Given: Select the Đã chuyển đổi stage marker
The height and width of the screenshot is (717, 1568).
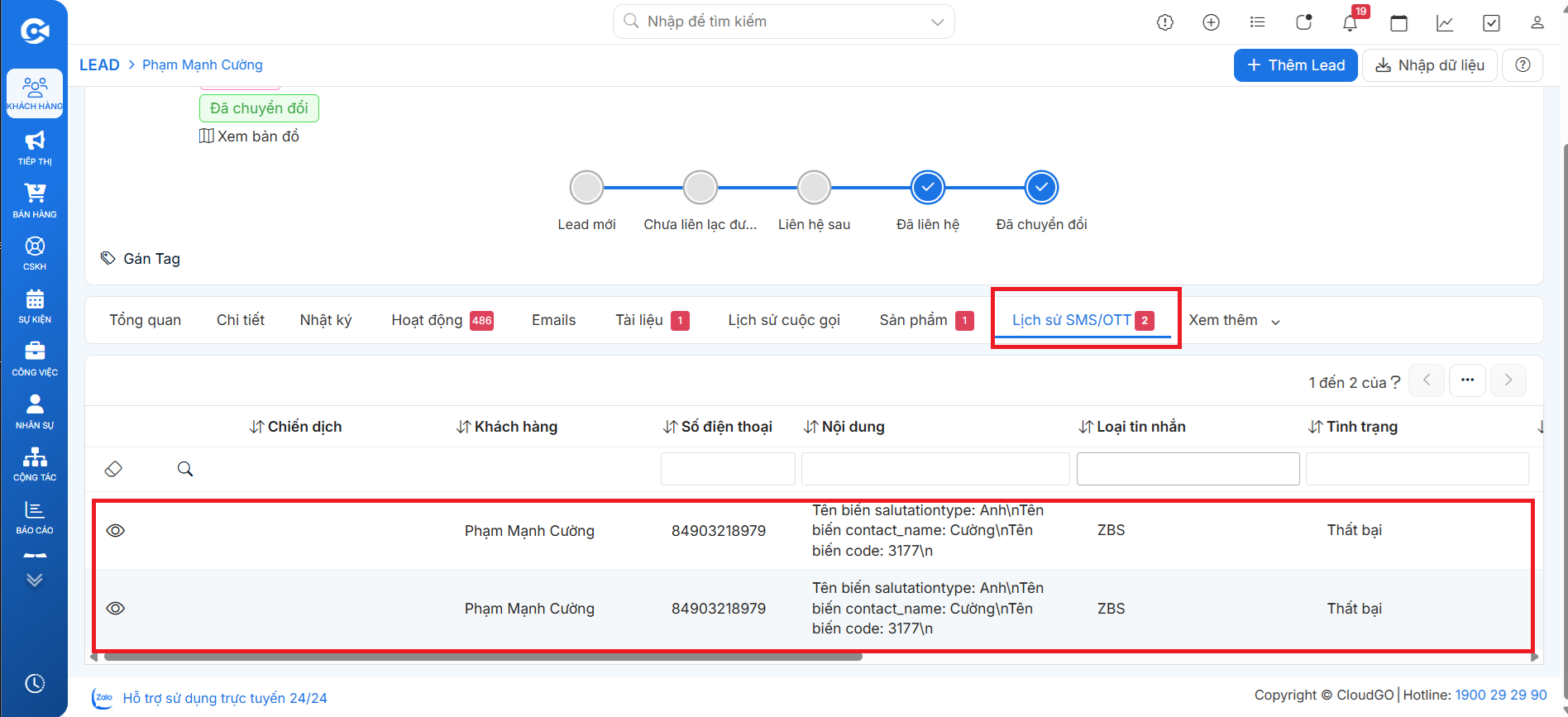Looking at the screenshot, I should pyautogui.click(x=1042, y=188).
